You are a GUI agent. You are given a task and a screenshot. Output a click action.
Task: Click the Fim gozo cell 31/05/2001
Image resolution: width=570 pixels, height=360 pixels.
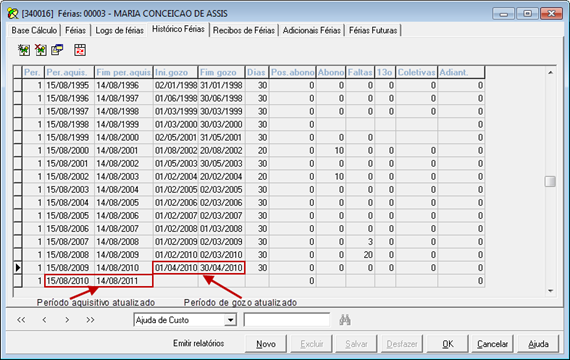[221, 137]
